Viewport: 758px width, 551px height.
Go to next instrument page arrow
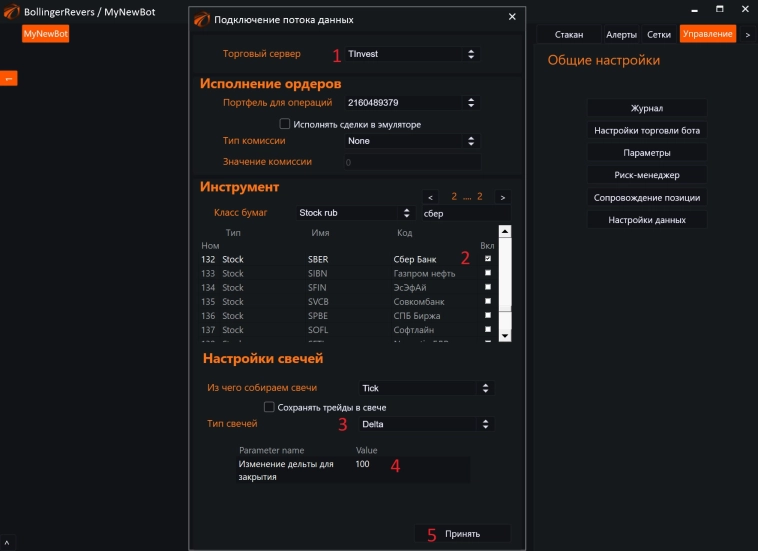click(502, 197)
